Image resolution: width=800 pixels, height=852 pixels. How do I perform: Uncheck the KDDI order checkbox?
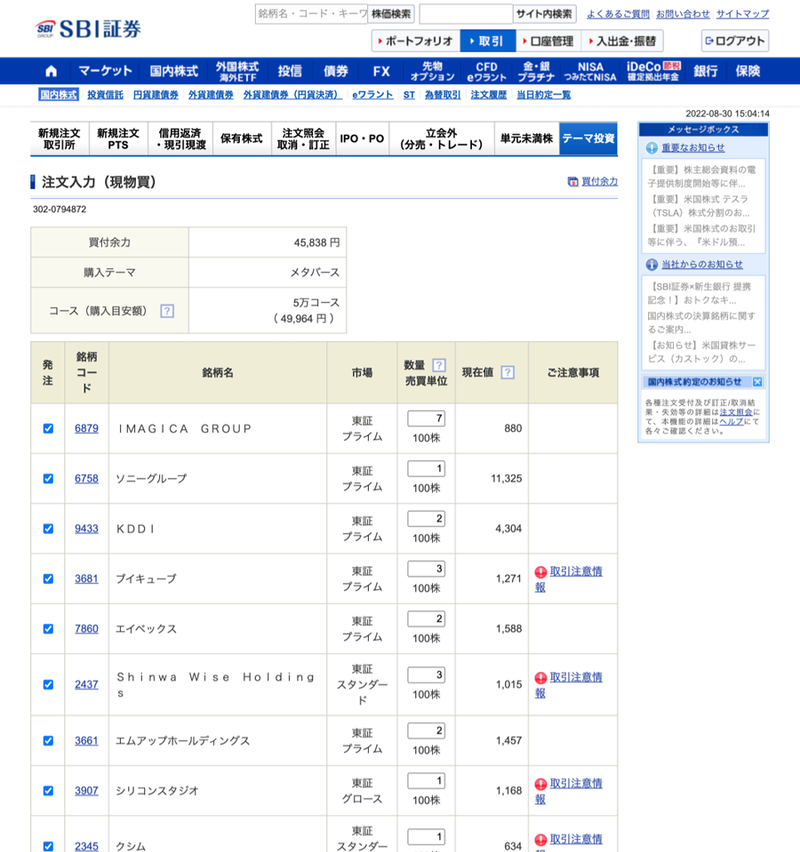[x=48, y=528]
